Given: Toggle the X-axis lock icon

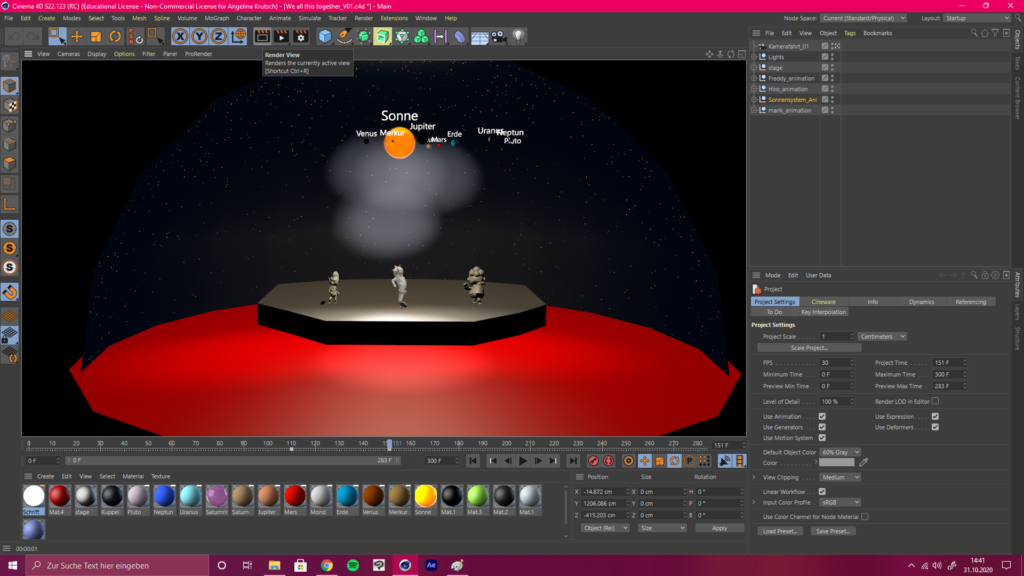Looking at the screenshot, I should pyautogui.click(x=180, y=37).
